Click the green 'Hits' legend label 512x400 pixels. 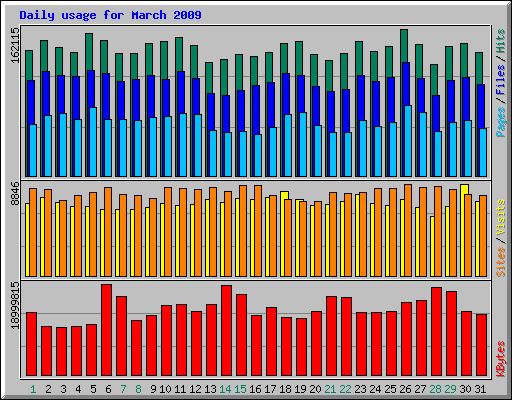point(500,41)
